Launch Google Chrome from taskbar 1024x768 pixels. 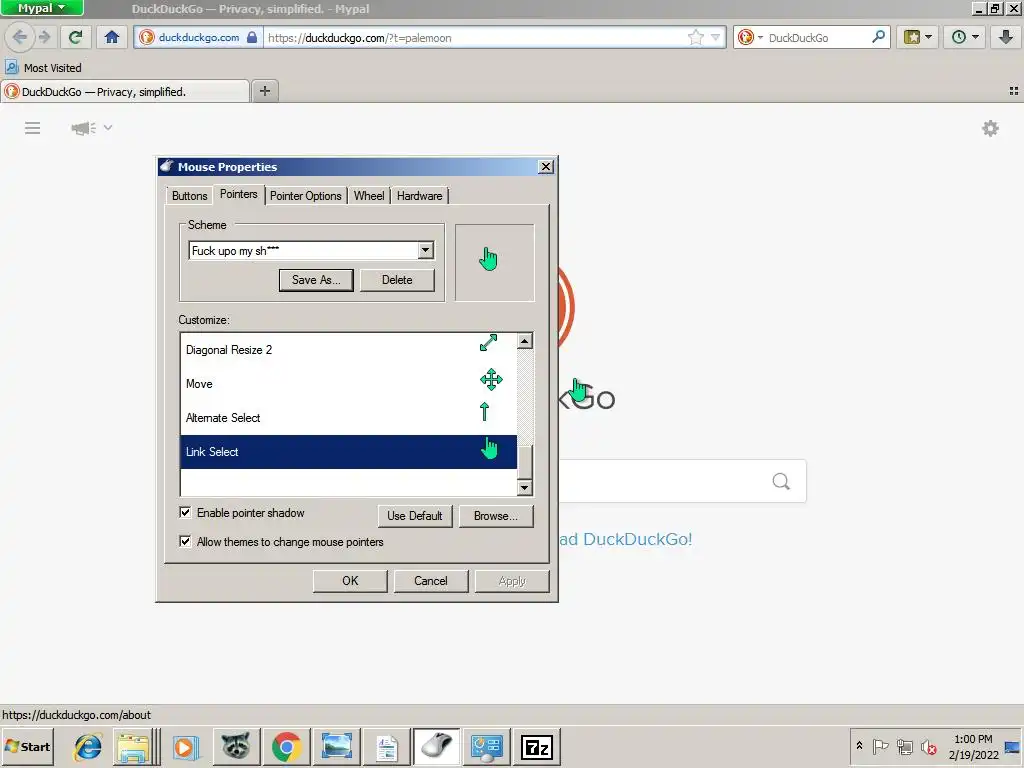(286, 746)
